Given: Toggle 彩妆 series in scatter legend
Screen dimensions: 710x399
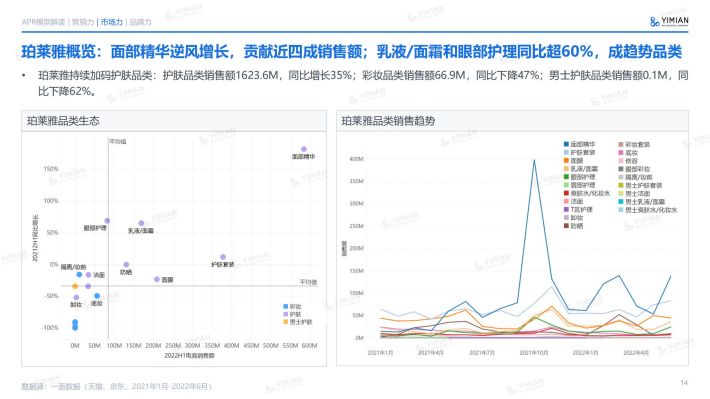Looking at the screenshot, I should click(x=292, y=307).
